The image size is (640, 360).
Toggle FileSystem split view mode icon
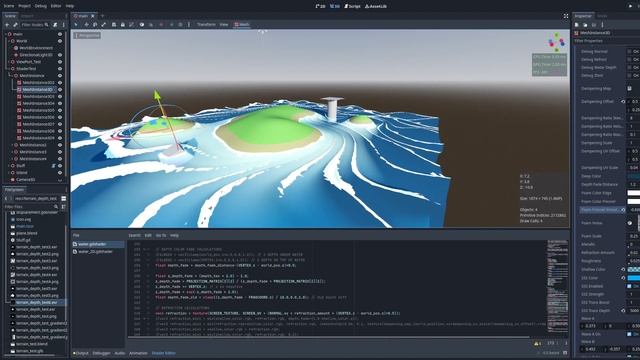click(x=64, y=198)
